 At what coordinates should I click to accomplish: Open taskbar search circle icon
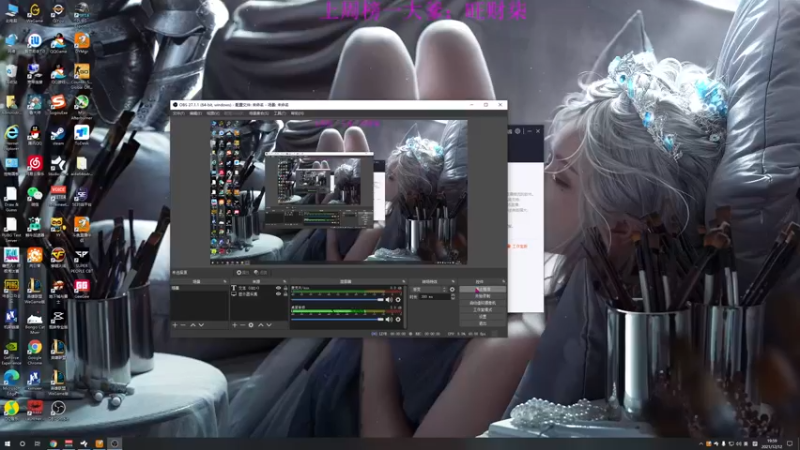[x=22, y=444]
